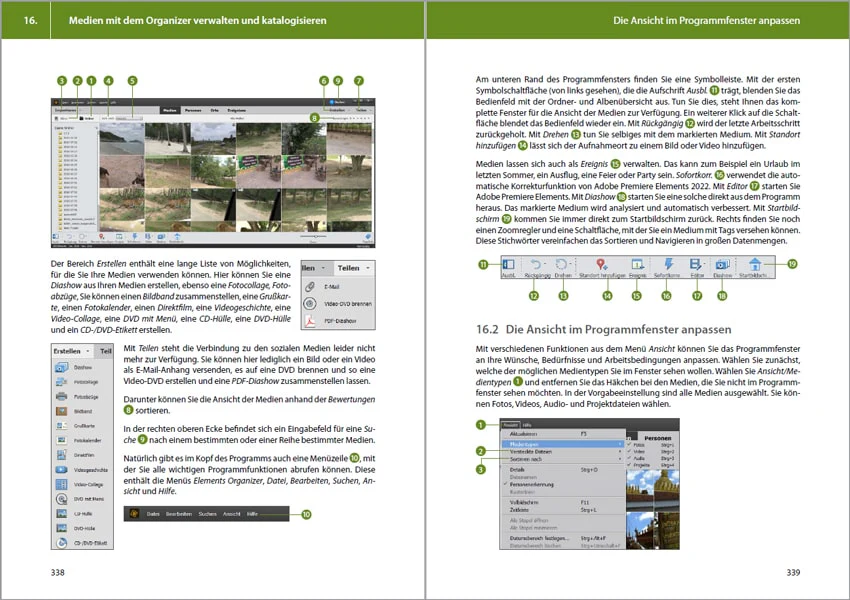
Task: Click the Startbildschirm house icon
Action: point(755,264)
